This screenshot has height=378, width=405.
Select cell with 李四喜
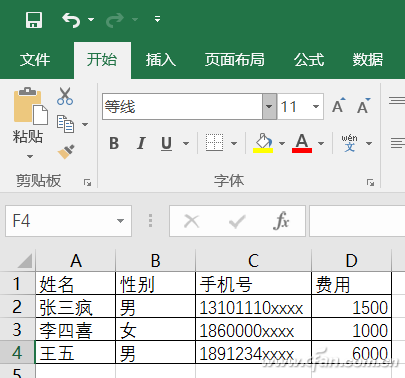pyautogui.click(x=76, y=329)
